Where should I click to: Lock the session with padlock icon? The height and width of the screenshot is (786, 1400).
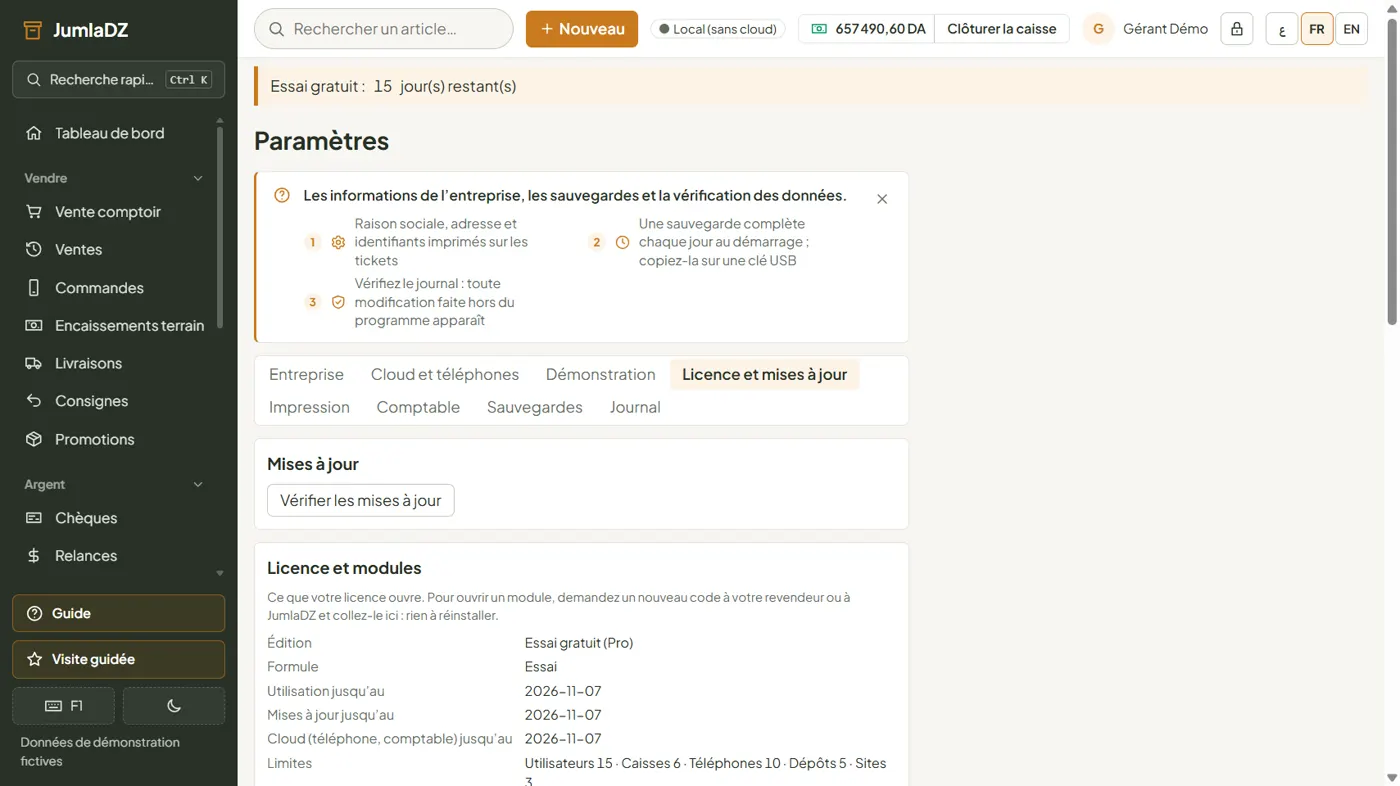pyautogui.click(x=1237, y=29)
